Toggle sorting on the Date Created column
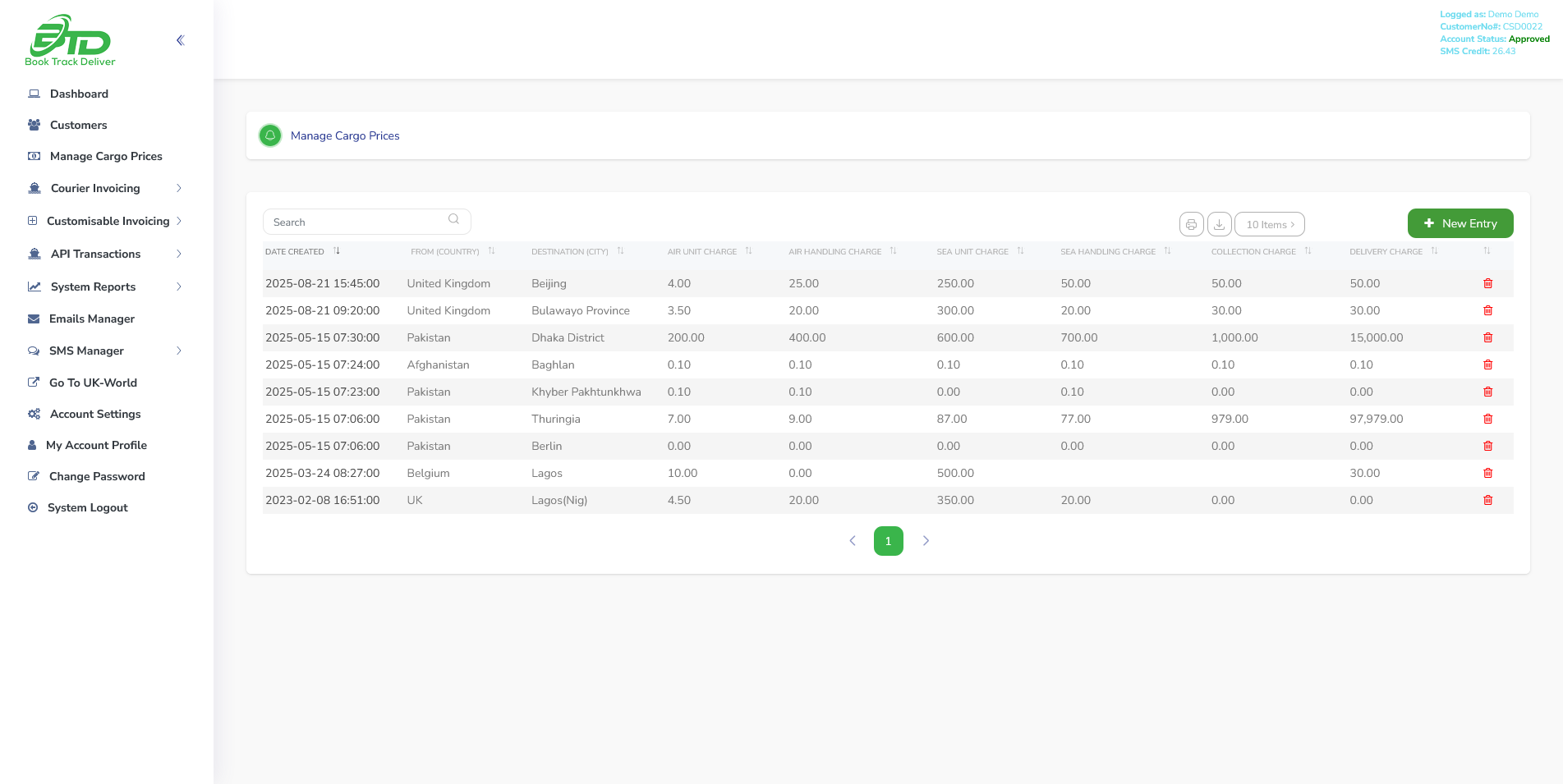 tap(337, 251)
